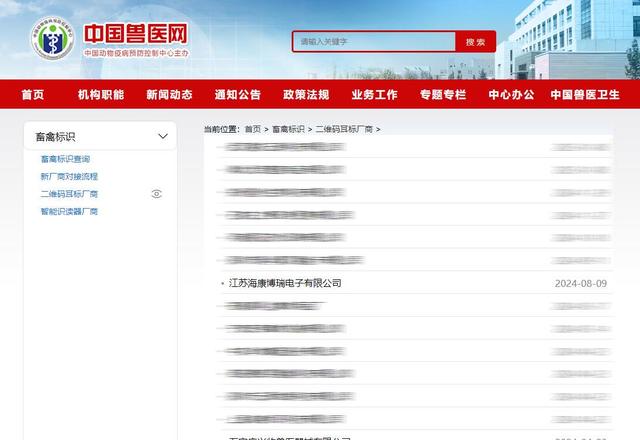Click the 畜禽标识 sidebar panel heading
640x440 pixels.
click(56, 137)
